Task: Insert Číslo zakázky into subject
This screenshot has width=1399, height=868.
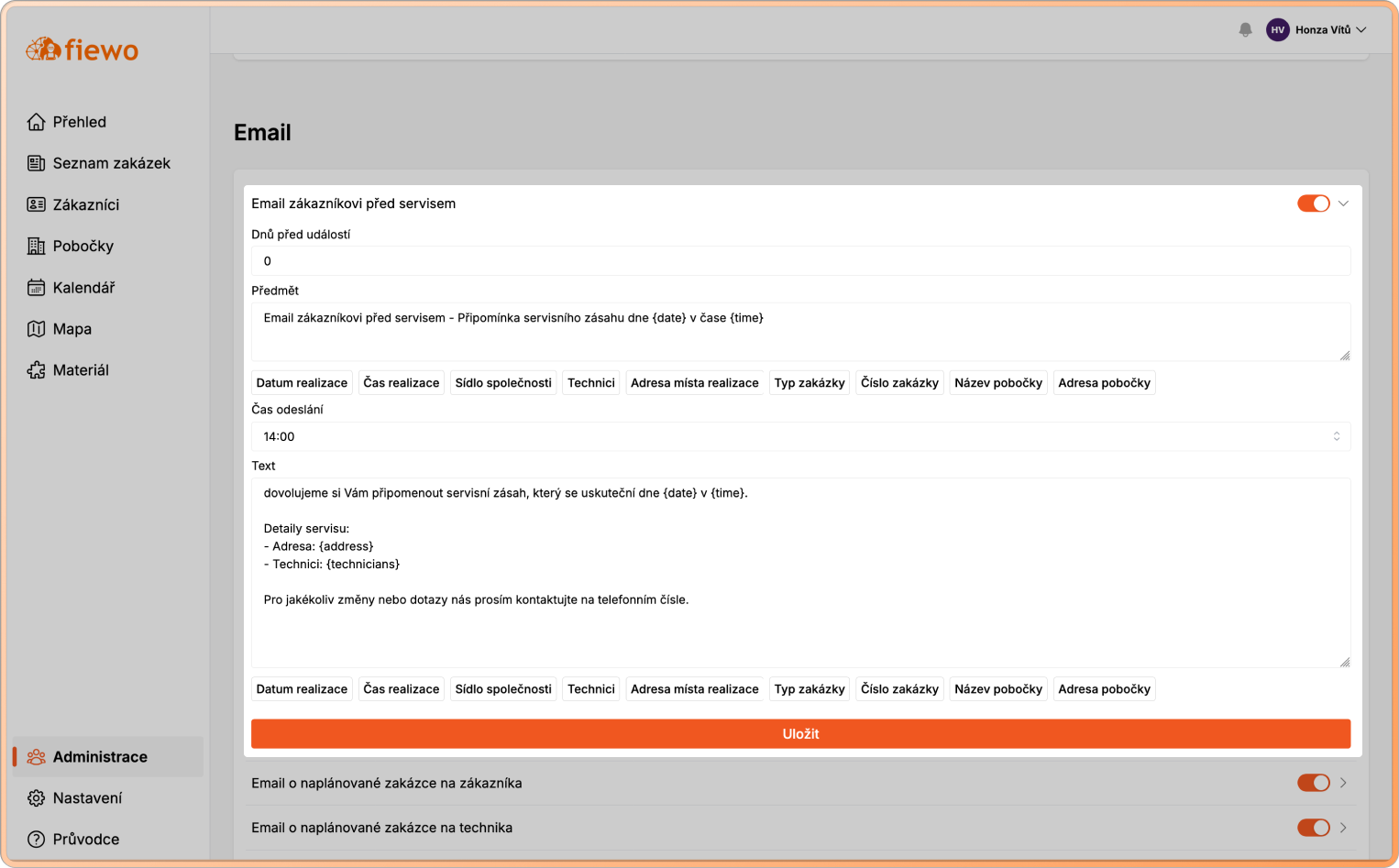Action: (x=899, y=383)
